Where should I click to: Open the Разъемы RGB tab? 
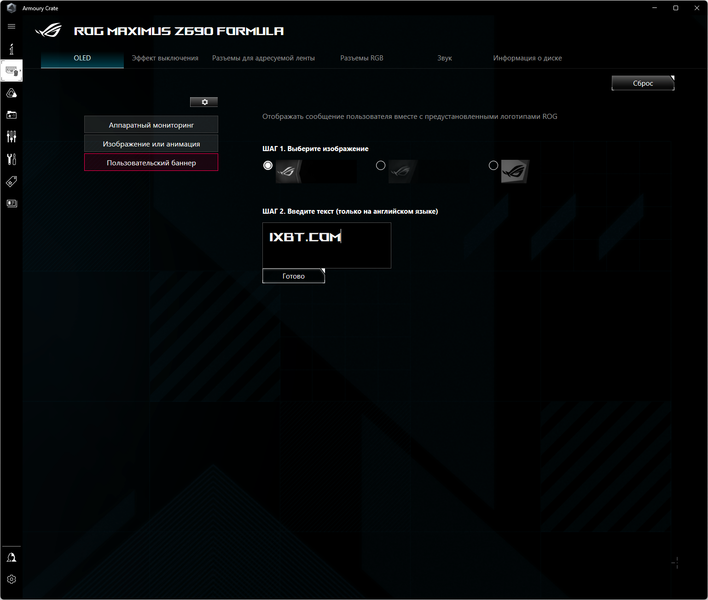coord(362,58)
